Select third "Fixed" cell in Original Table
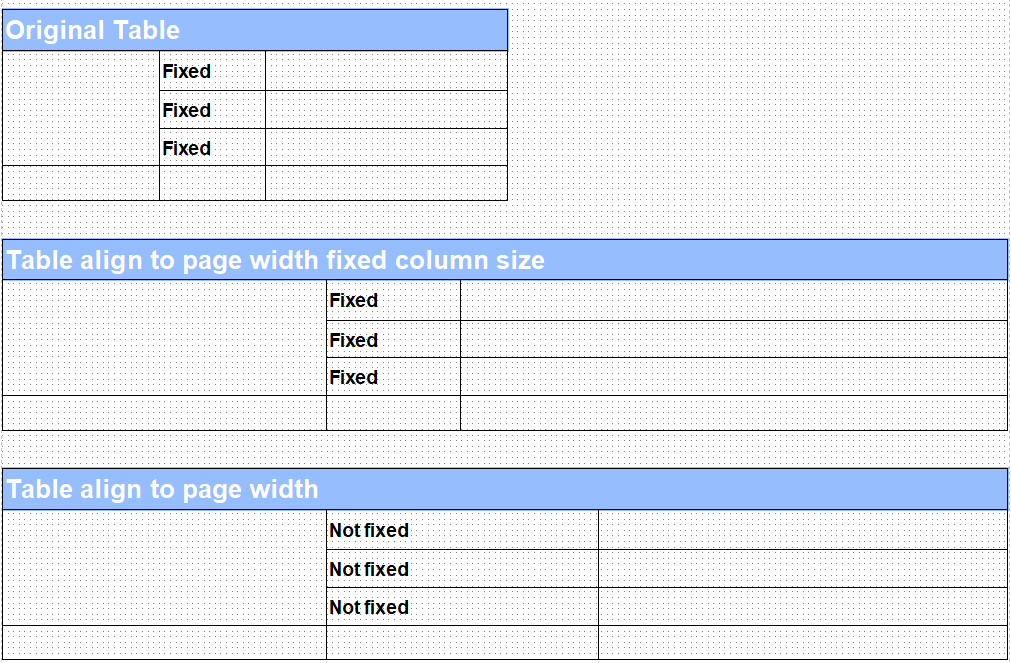 click(212, 148)
